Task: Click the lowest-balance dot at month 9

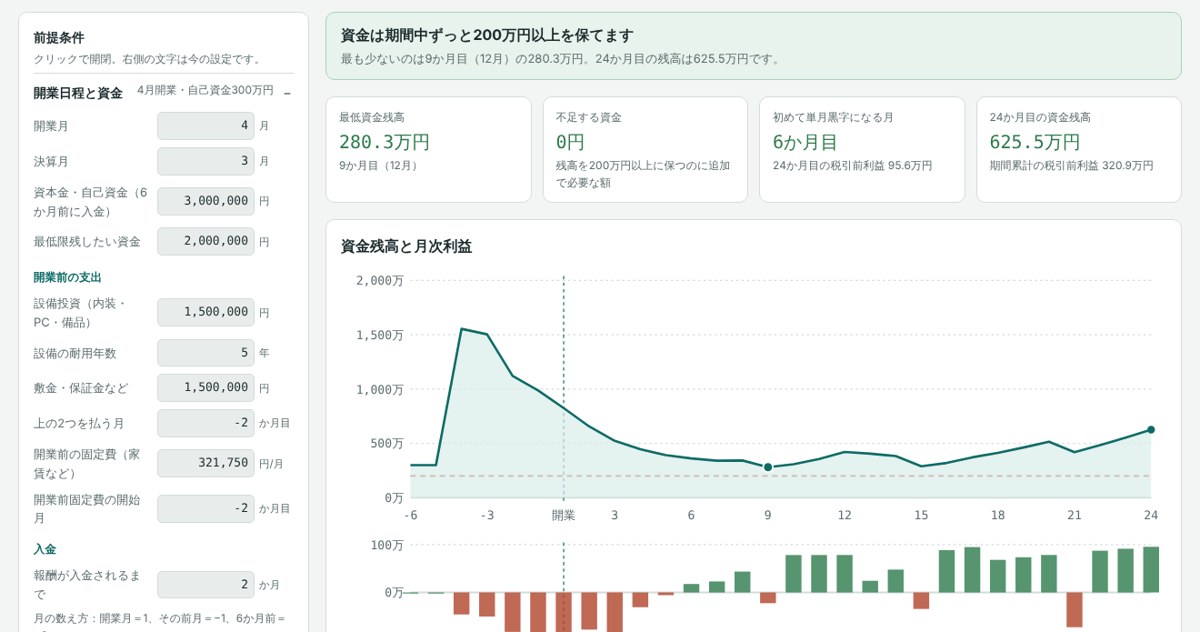Action: click(768, 467)
